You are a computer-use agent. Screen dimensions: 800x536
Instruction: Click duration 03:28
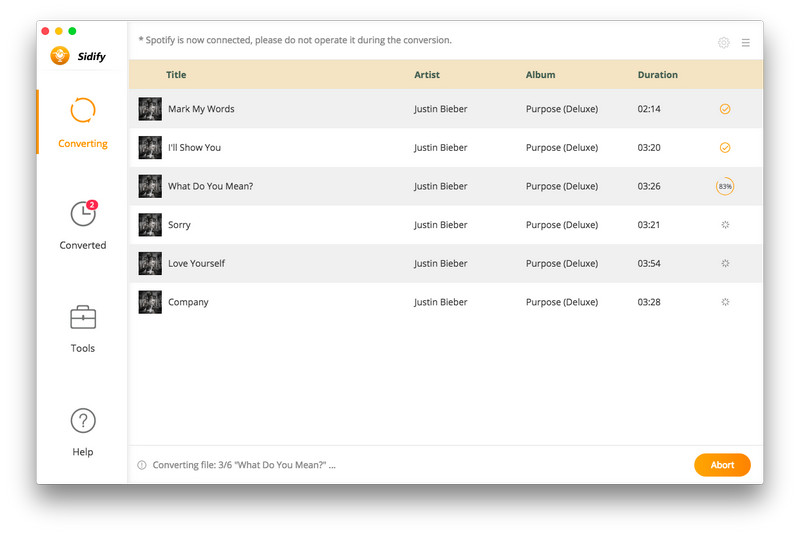(x=648, y=302)
